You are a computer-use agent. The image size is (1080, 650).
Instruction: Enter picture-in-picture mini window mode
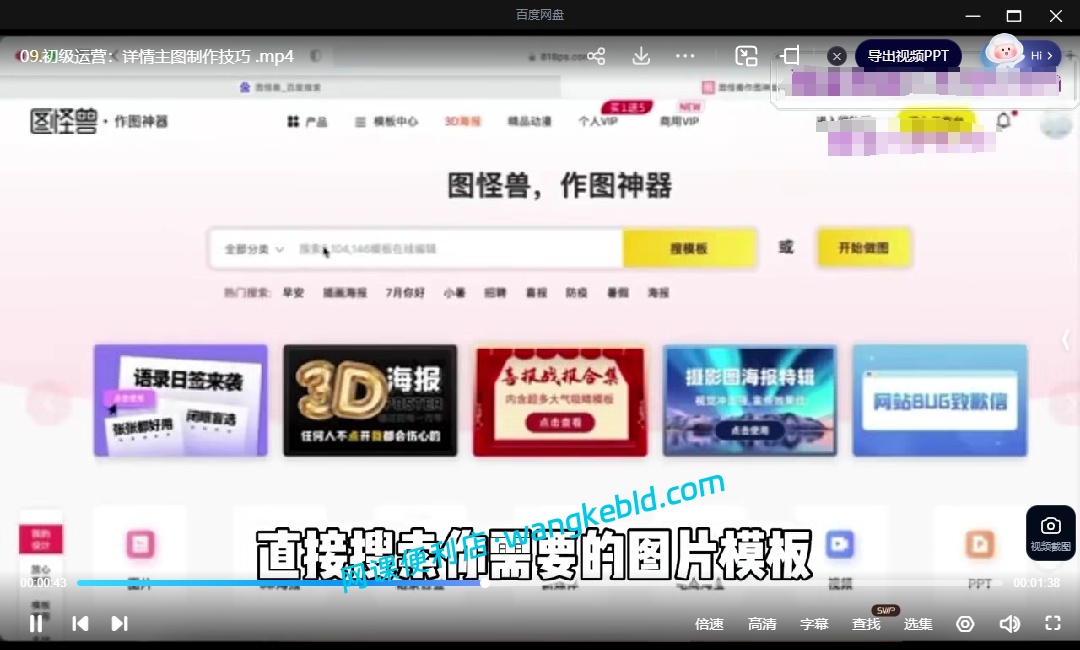[x=746, y=56]
